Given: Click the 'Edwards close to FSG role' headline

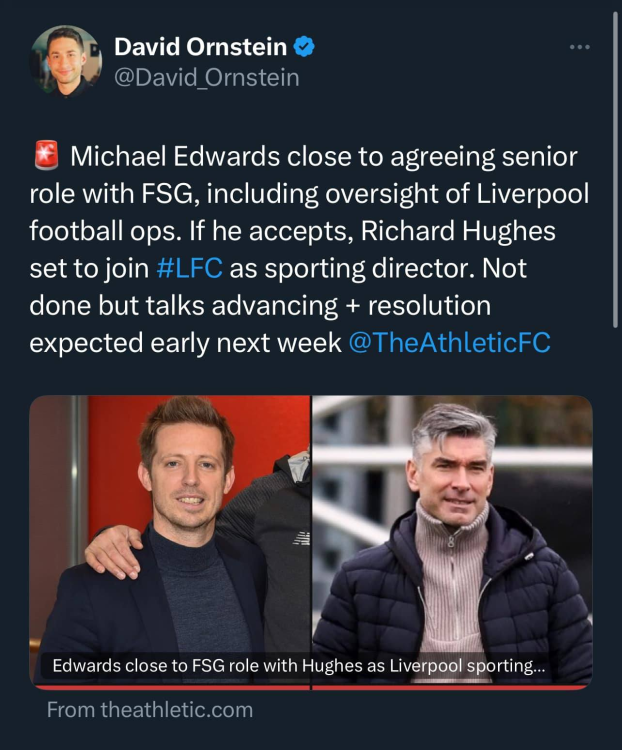Looking at the screenshot, I should pyautogui.click(x=290, y=666).
